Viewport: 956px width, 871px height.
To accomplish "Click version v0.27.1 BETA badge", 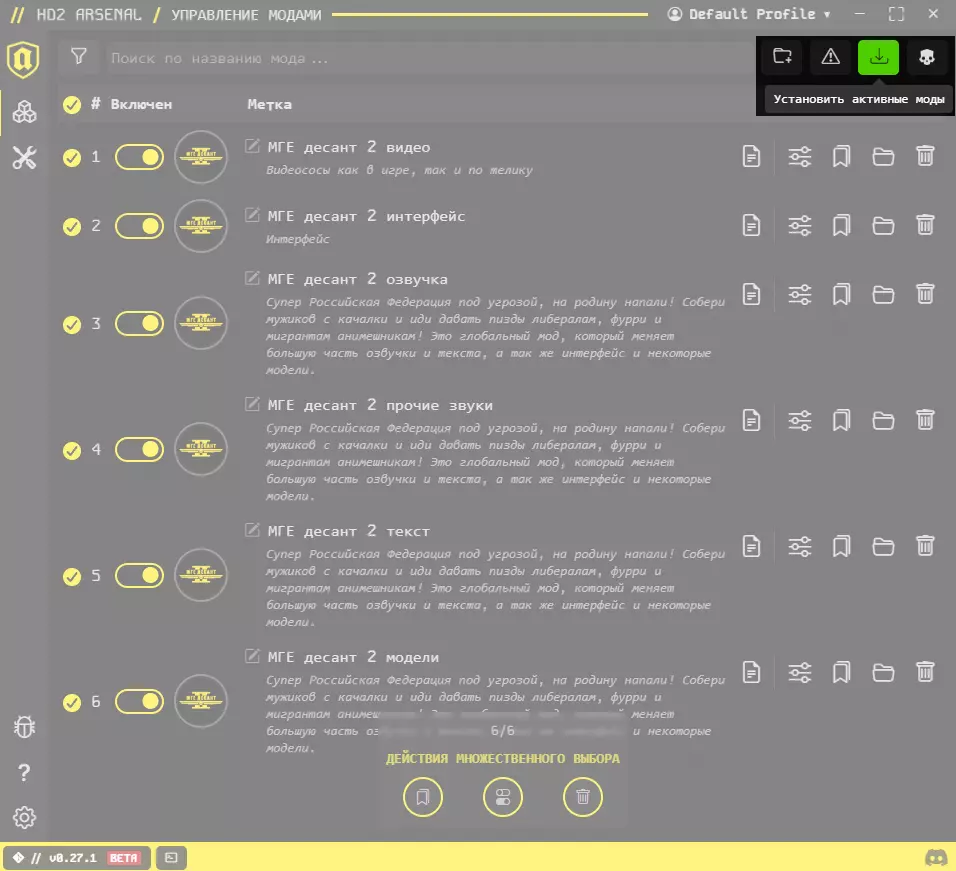I will tap(77, 858).
